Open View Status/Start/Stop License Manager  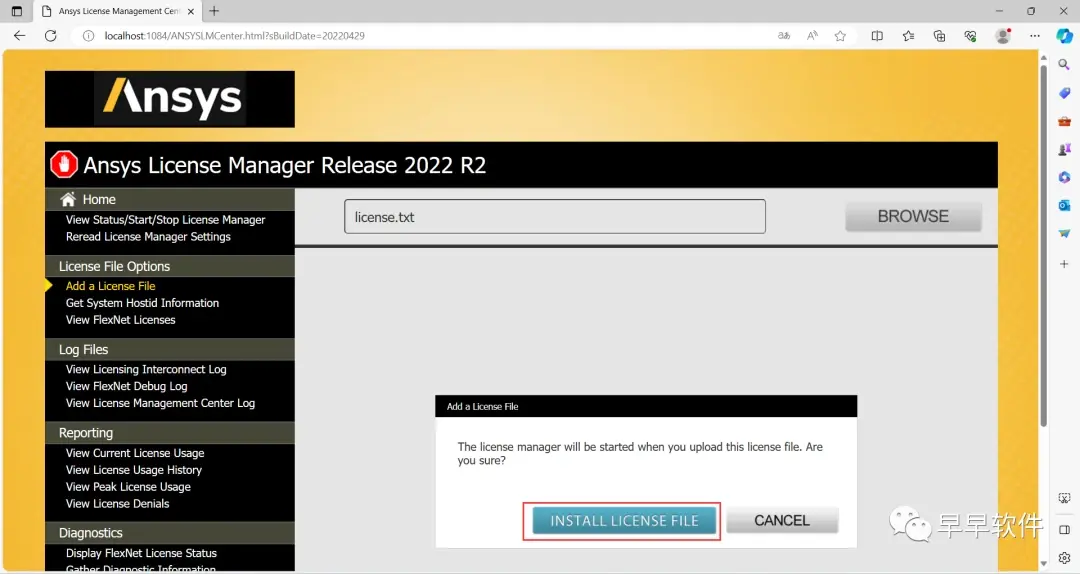(165, 220)
